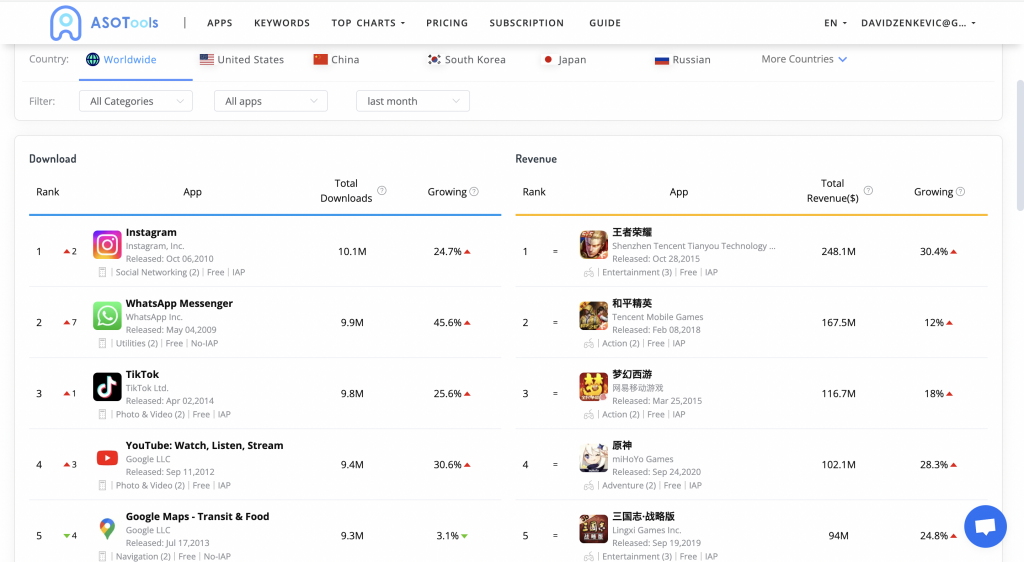Click the page vertical scrollbar
Screen dimensions: 1024x562
pos(1020,145)
